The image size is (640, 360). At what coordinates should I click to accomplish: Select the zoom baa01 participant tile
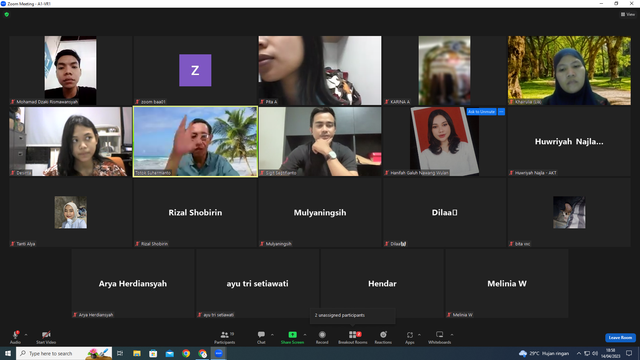[x=195, y=70]
